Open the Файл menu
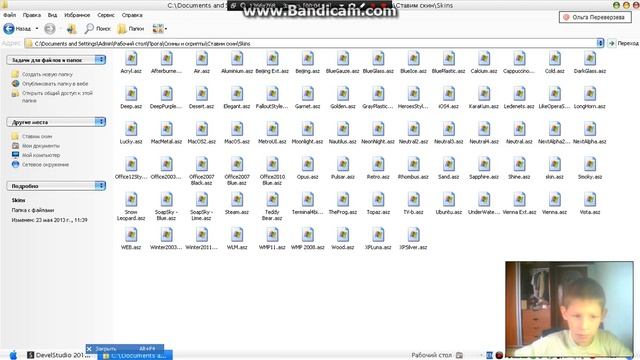The height and width of the screenshot is (360, 640). click(x=10, y=15)
